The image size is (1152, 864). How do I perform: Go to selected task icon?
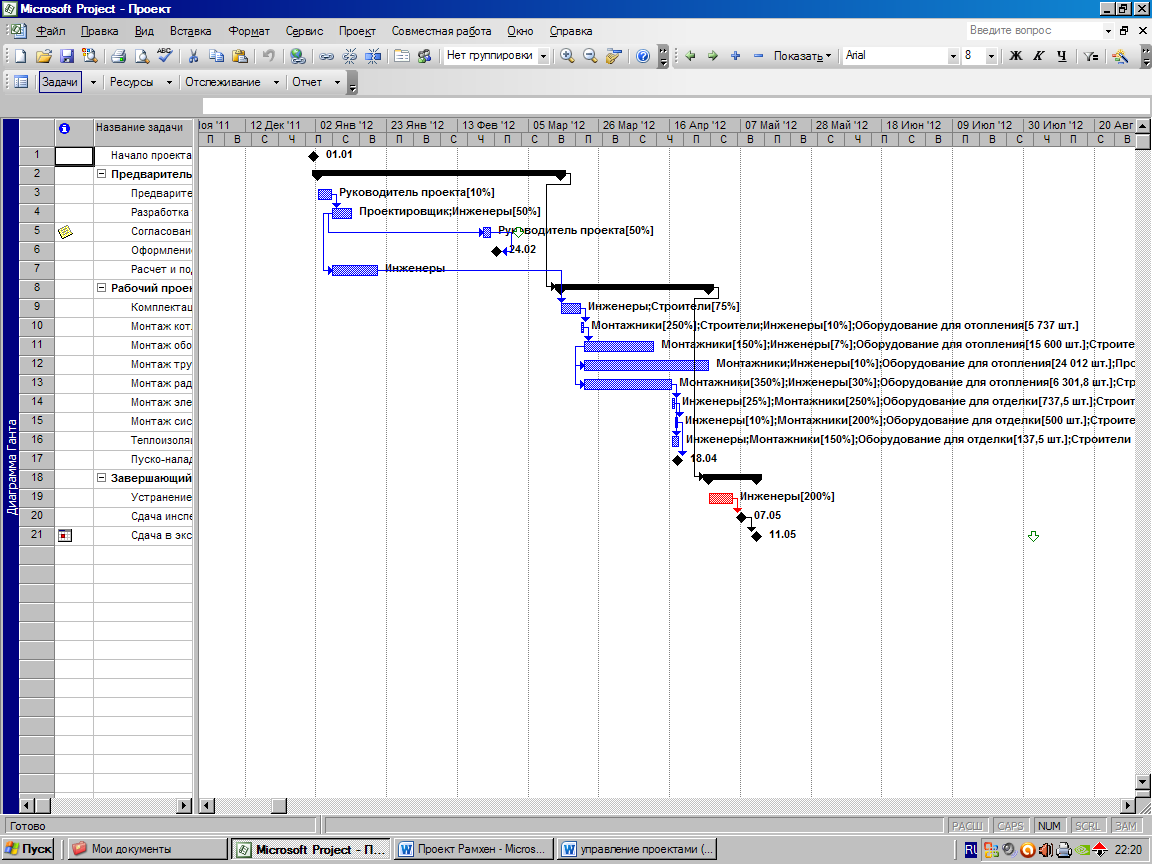[613, 56]
